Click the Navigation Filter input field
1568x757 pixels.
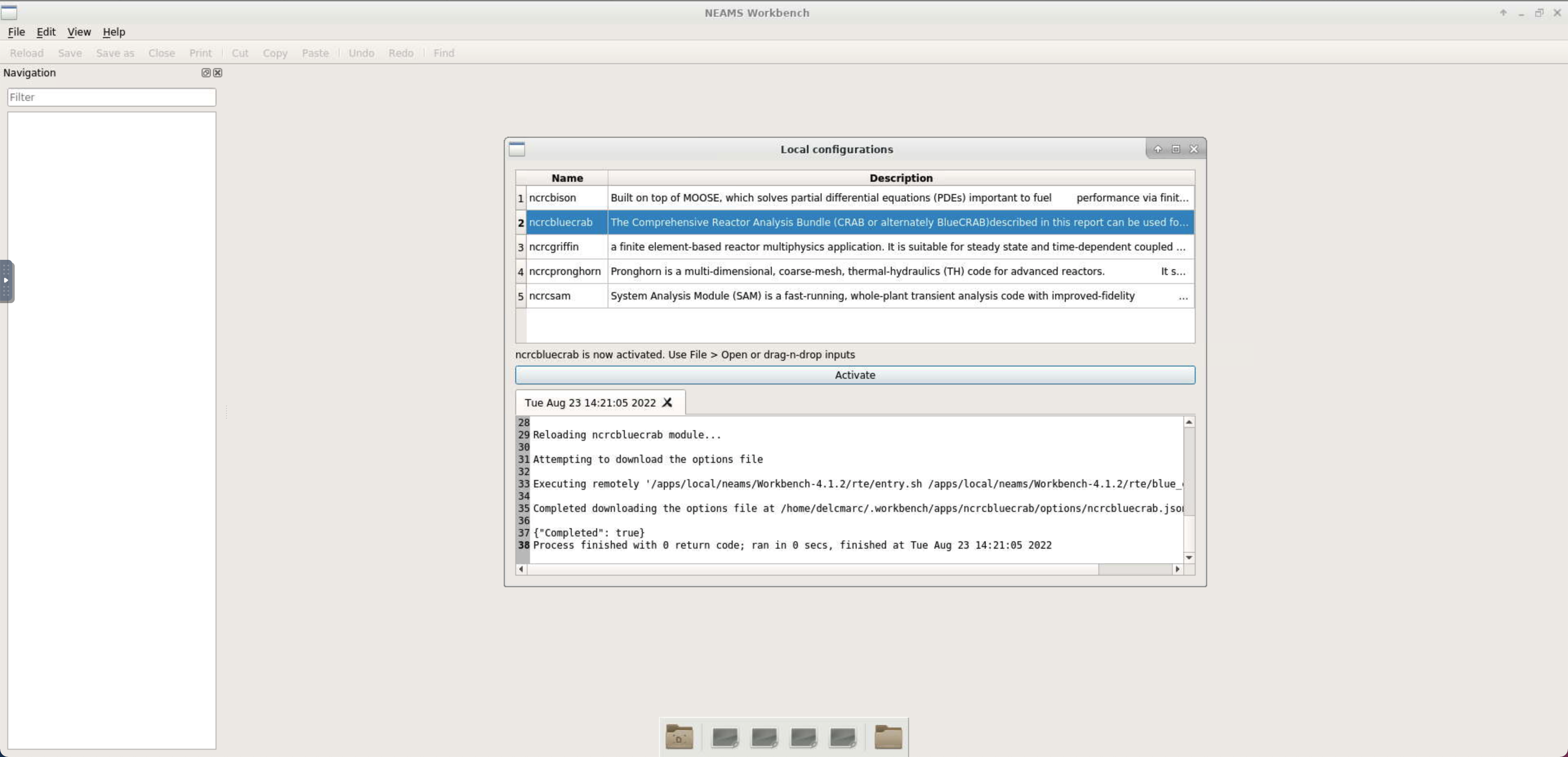click(x=111, y=97)
